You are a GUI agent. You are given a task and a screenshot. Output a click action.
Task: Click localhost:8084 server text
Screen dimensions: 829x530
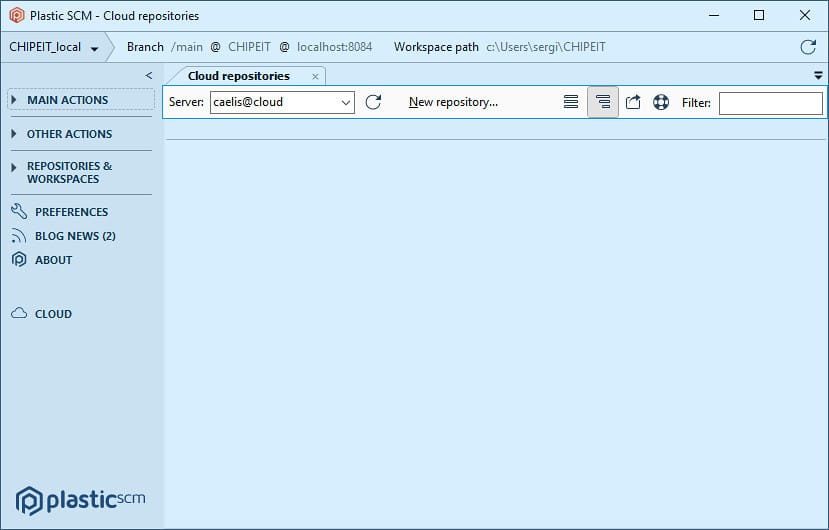335,47
